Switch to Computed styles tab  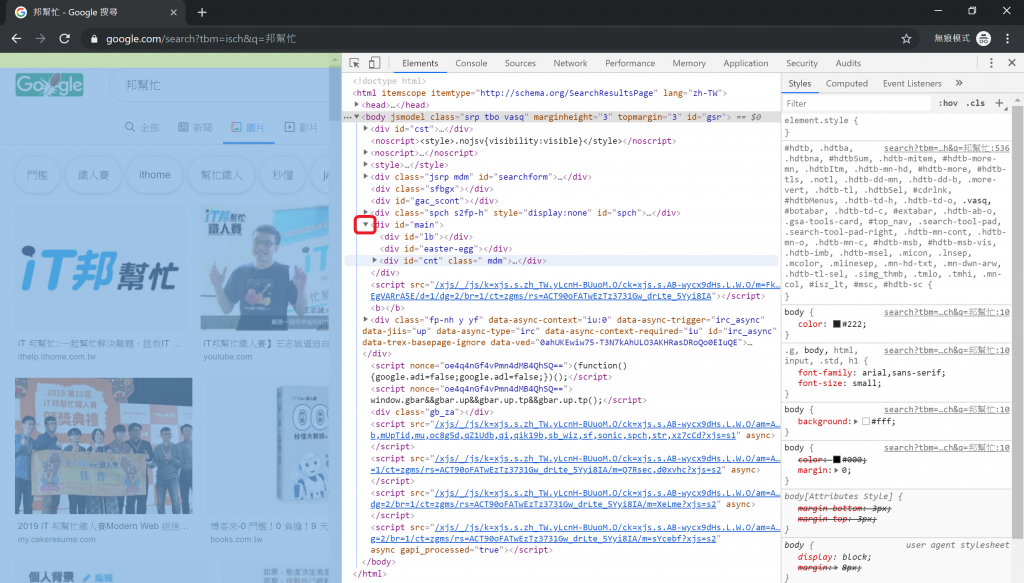click(x=846, y=84)
